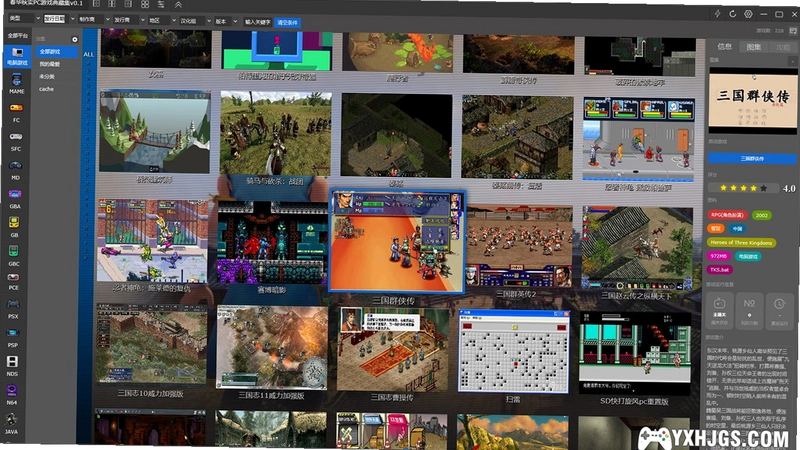Screen dimensions: 800x450
Task: Expand the 类型 filter dropdown
Action: click(24, 18)
